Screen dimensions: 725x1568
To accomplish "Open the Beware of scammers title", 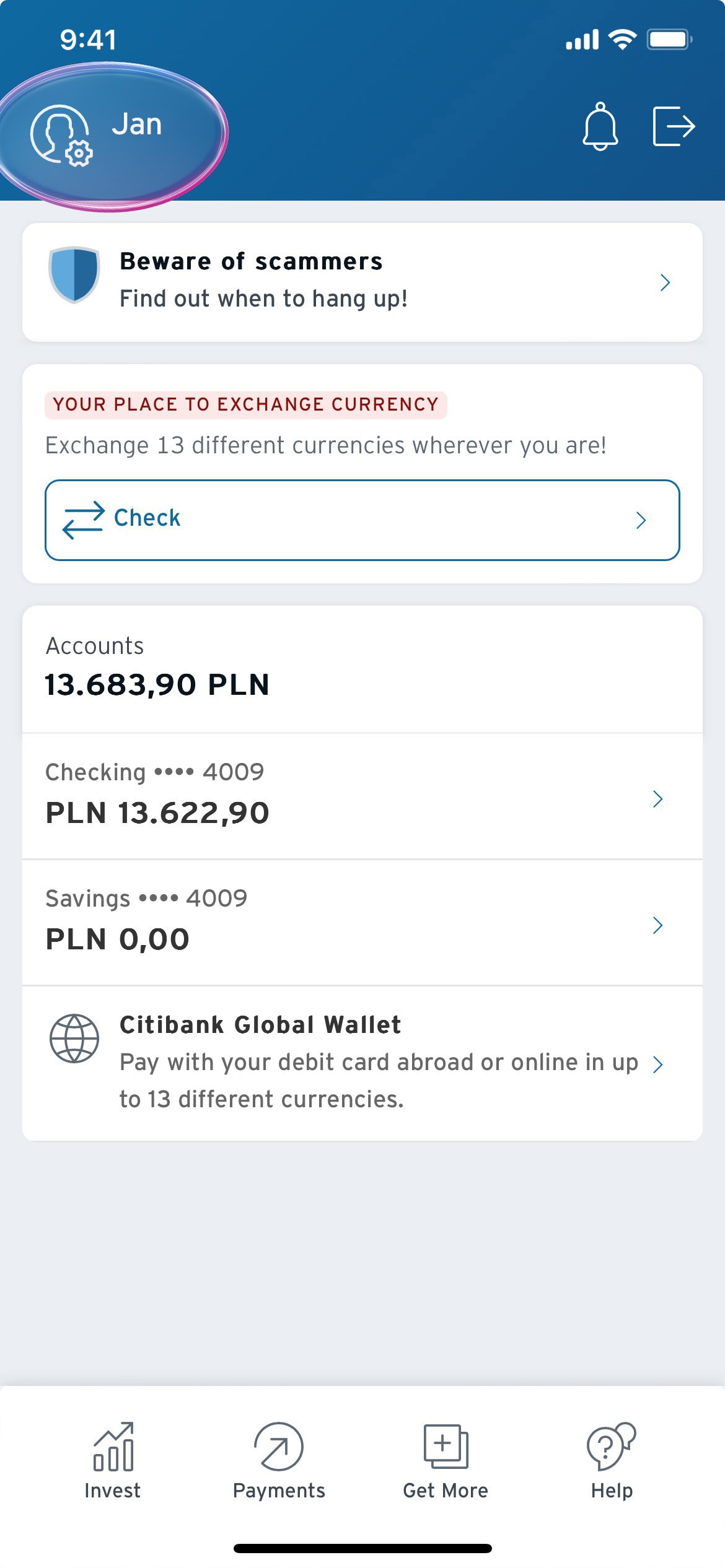I will (x=251, y=261).
